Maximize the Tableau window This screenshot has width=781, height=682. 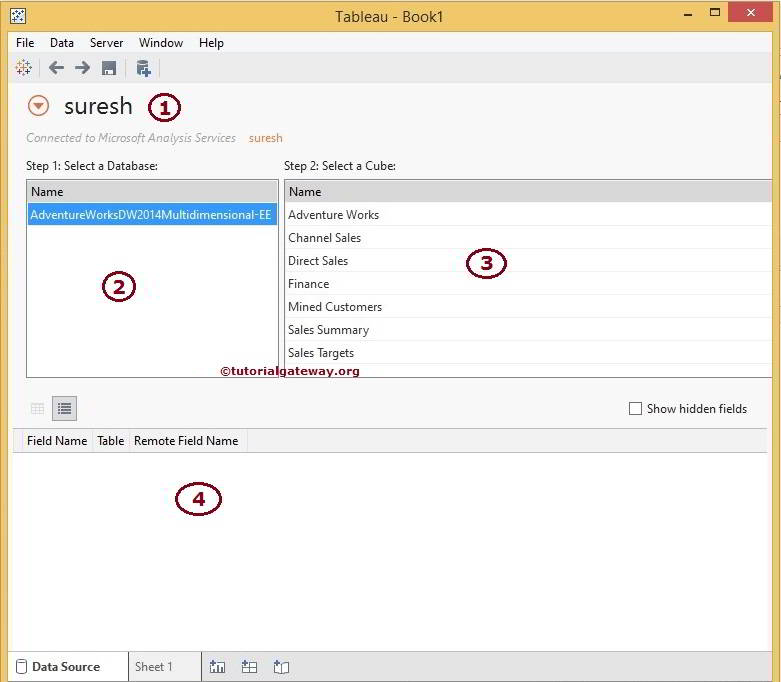point(715,13)
